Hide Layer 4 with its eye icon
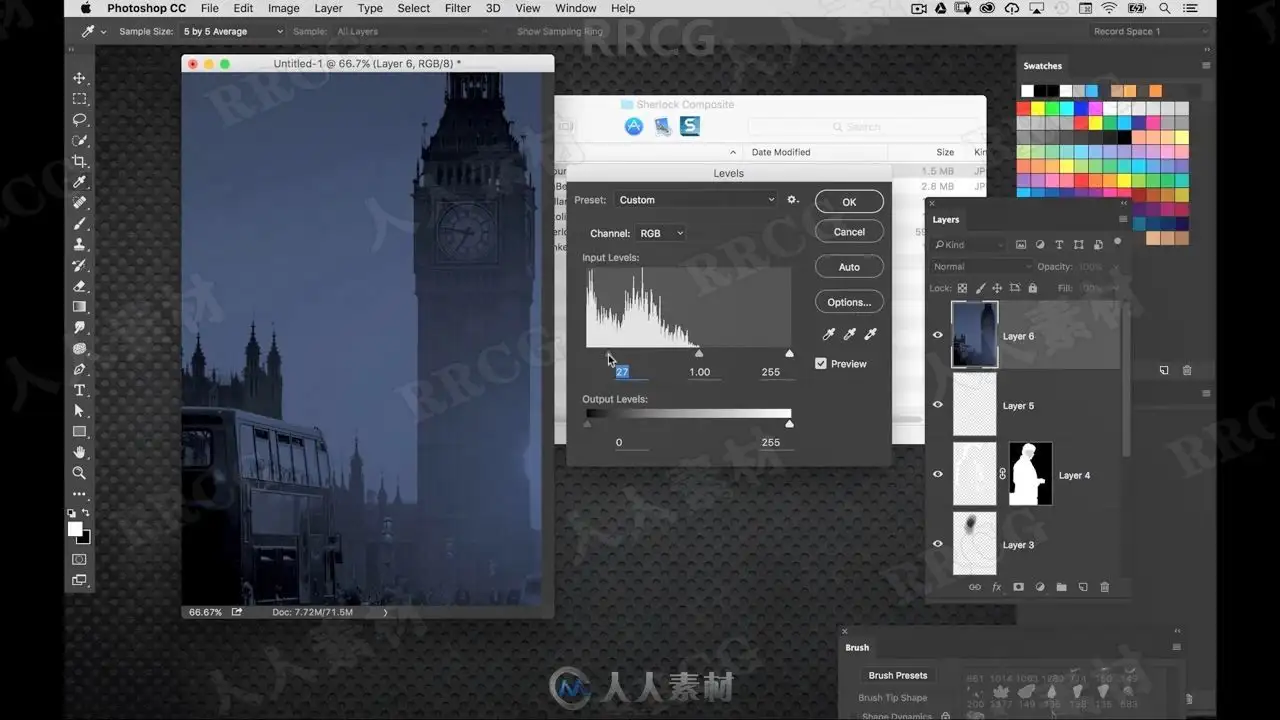Image resolution: width=1280 pixels, height=720 pixels. (x=938, y=475)
